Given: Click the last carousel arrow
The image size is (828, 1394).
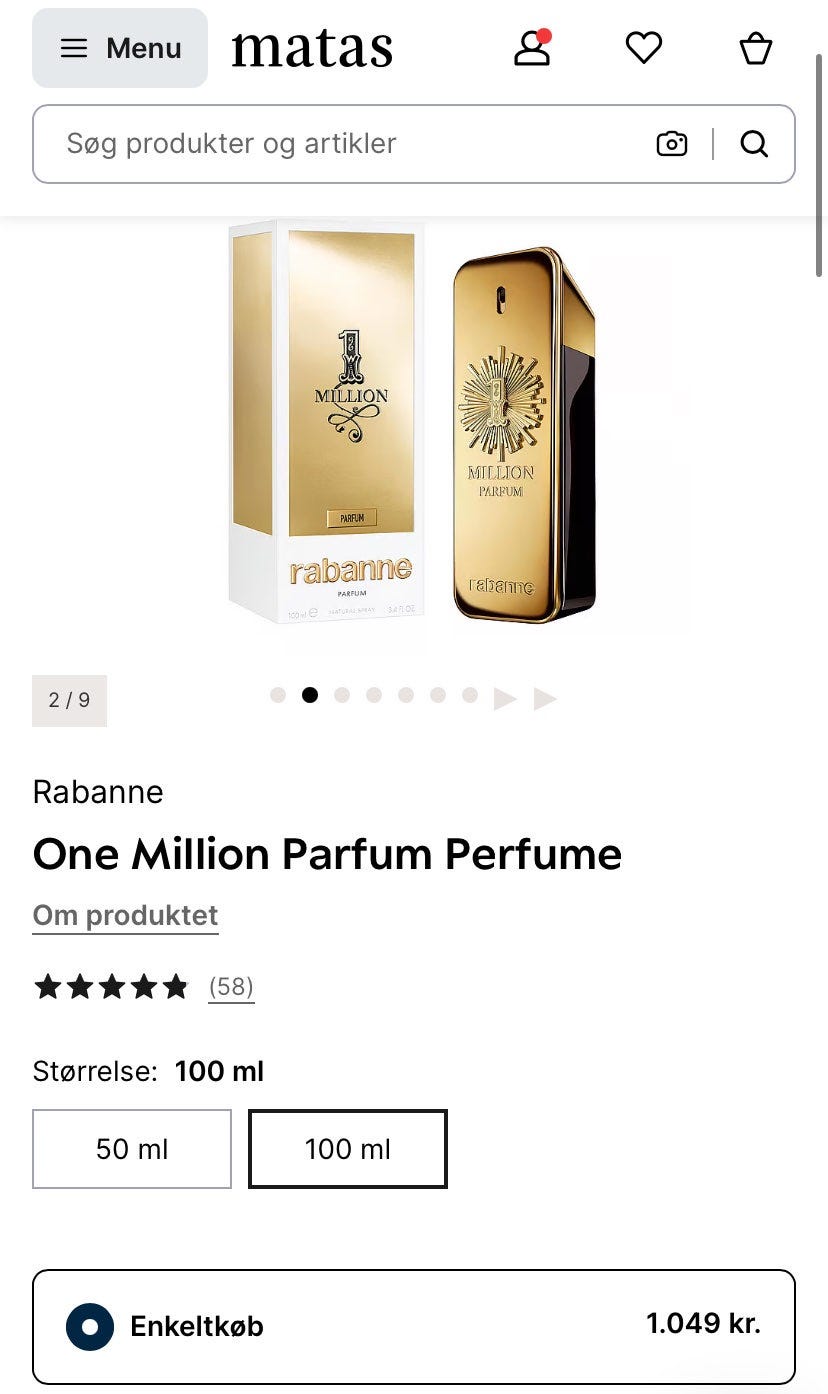Looking at the screenshot, I should point(545,698).
